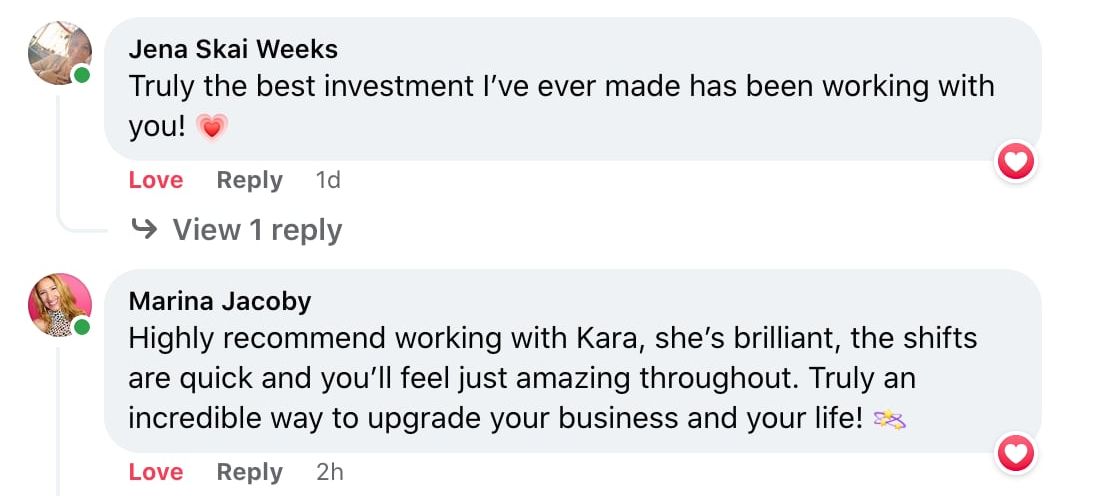Click the heart reaction badge on Jena's comment
This screenshot has width=1109, height=496.
pyautogui.click(x=1016, y=161)
